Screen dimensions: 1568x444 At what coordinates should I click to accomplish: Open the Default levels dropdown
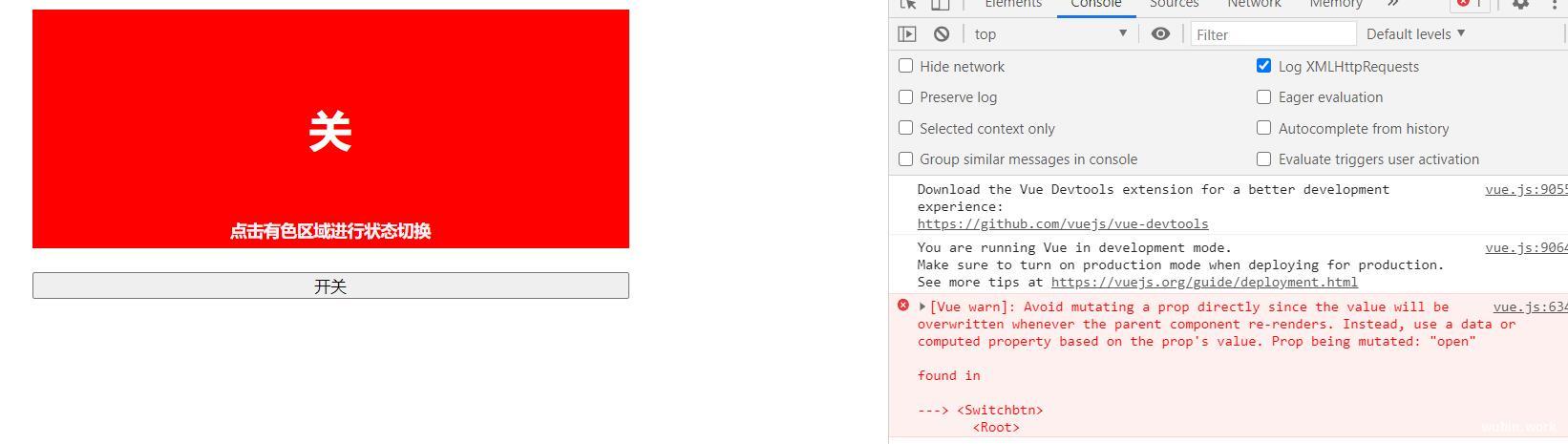(x=1415, y=33)
